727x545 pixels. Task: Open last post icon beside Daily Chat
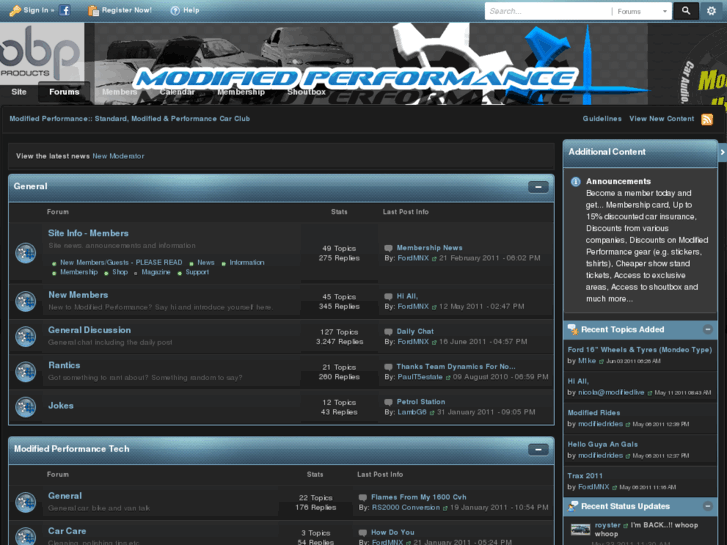pyautogui.click(x=388, y=332)
